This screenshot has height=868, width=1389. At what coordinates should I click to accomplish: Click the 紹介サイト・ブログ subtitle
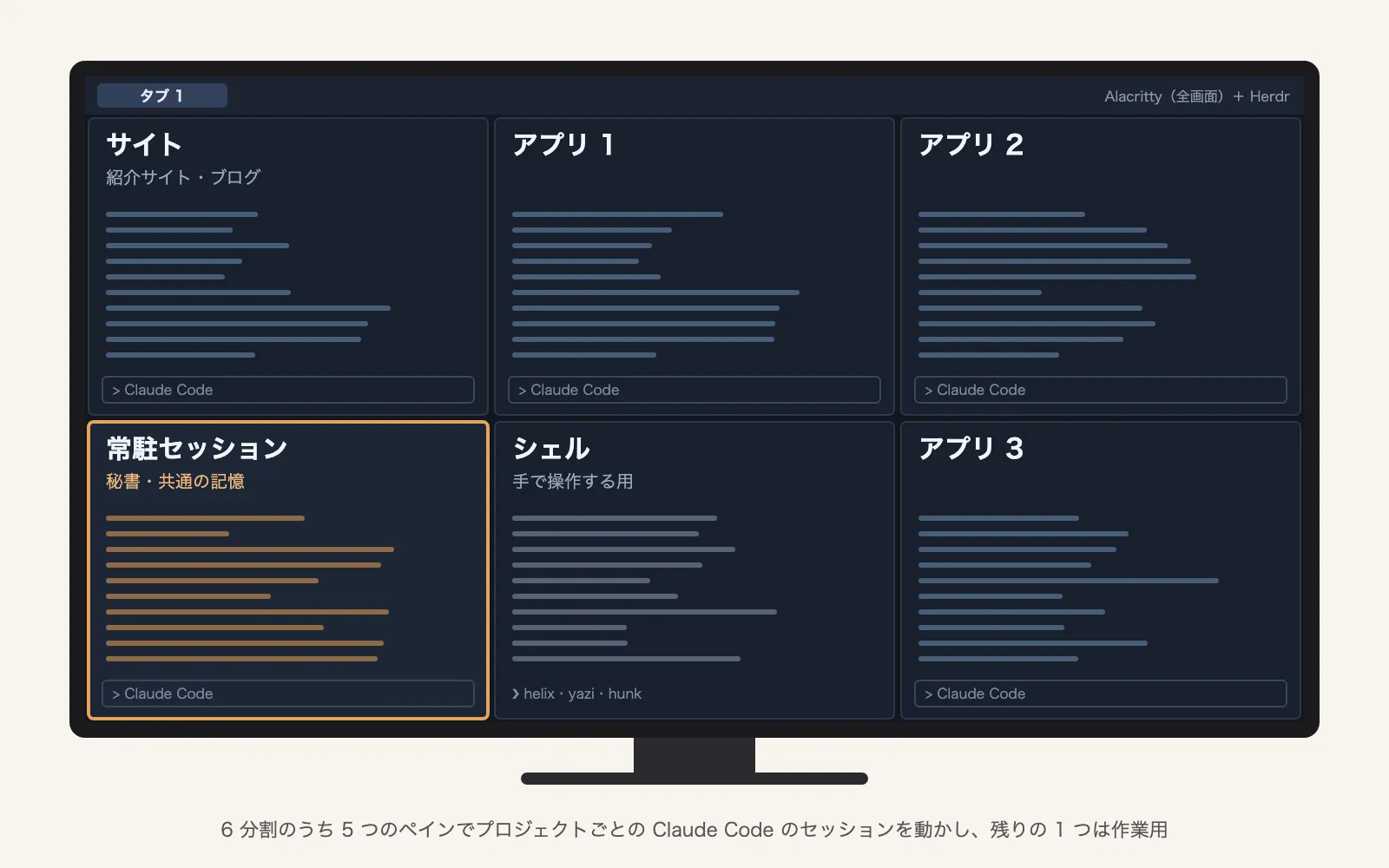[183, 177]
